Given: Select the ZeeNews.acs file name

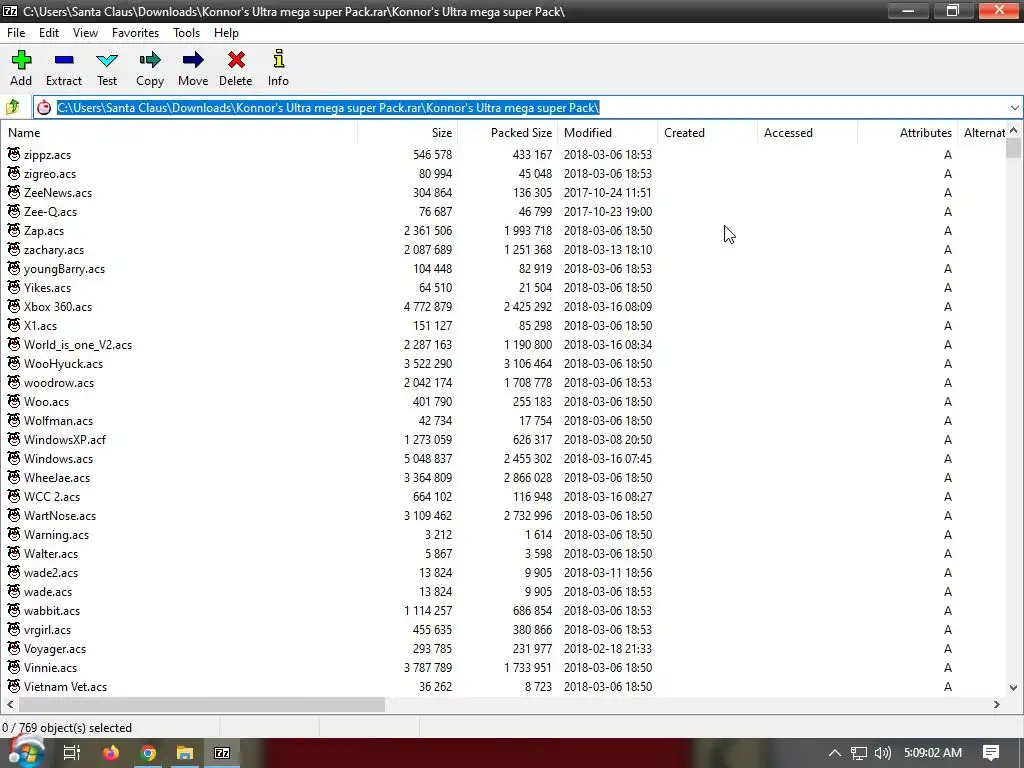Looking at the screenshot, I should click(x=57, y=193).
